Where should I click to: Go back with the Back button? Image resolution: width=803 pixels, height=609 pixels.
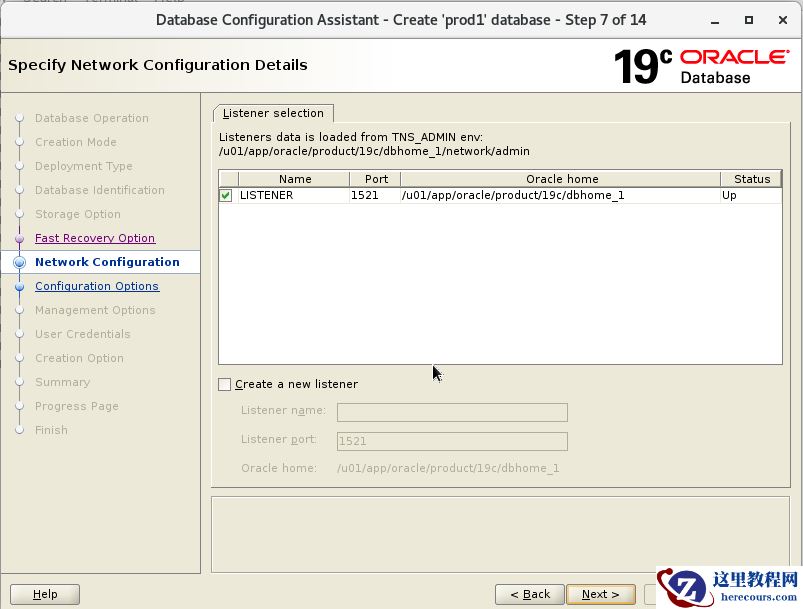(x=530, y=594)
